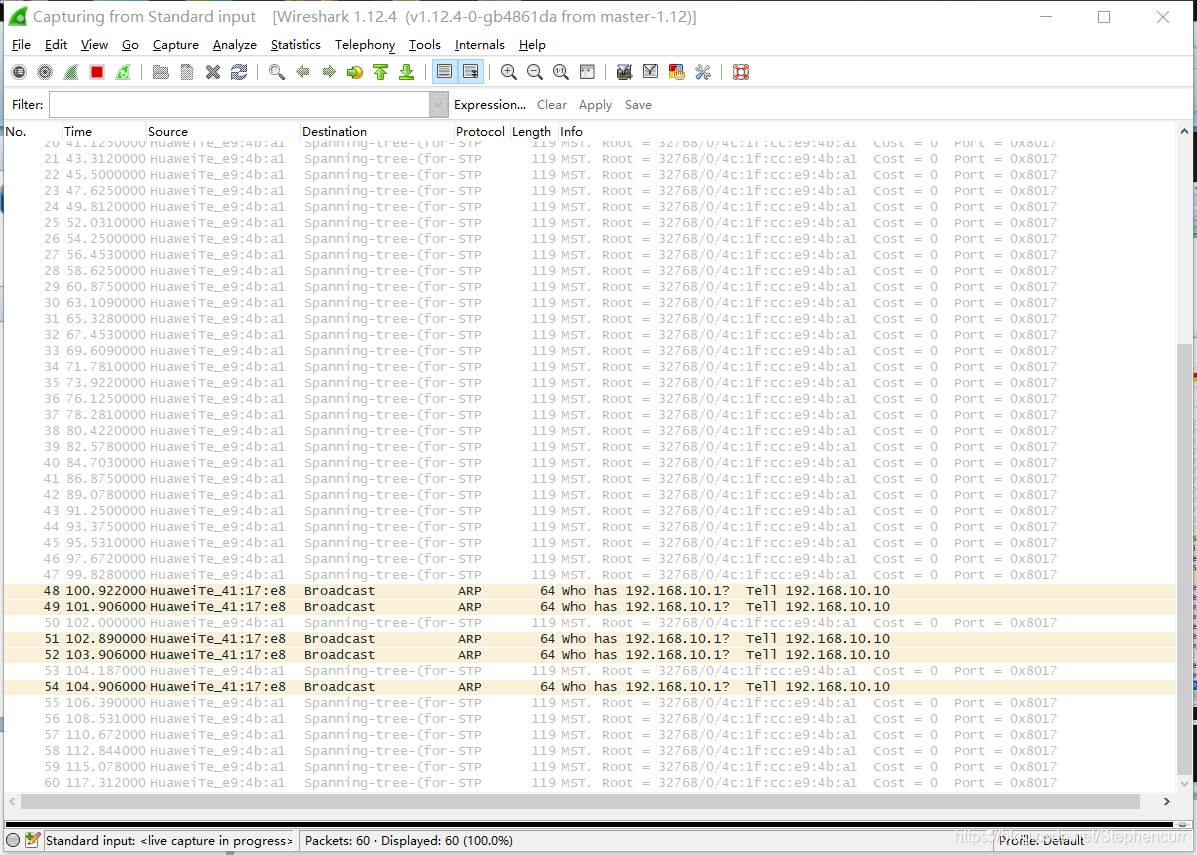Open the Go menu
Viewport: 1197px width, 855px height.
(x=131, y=45)
